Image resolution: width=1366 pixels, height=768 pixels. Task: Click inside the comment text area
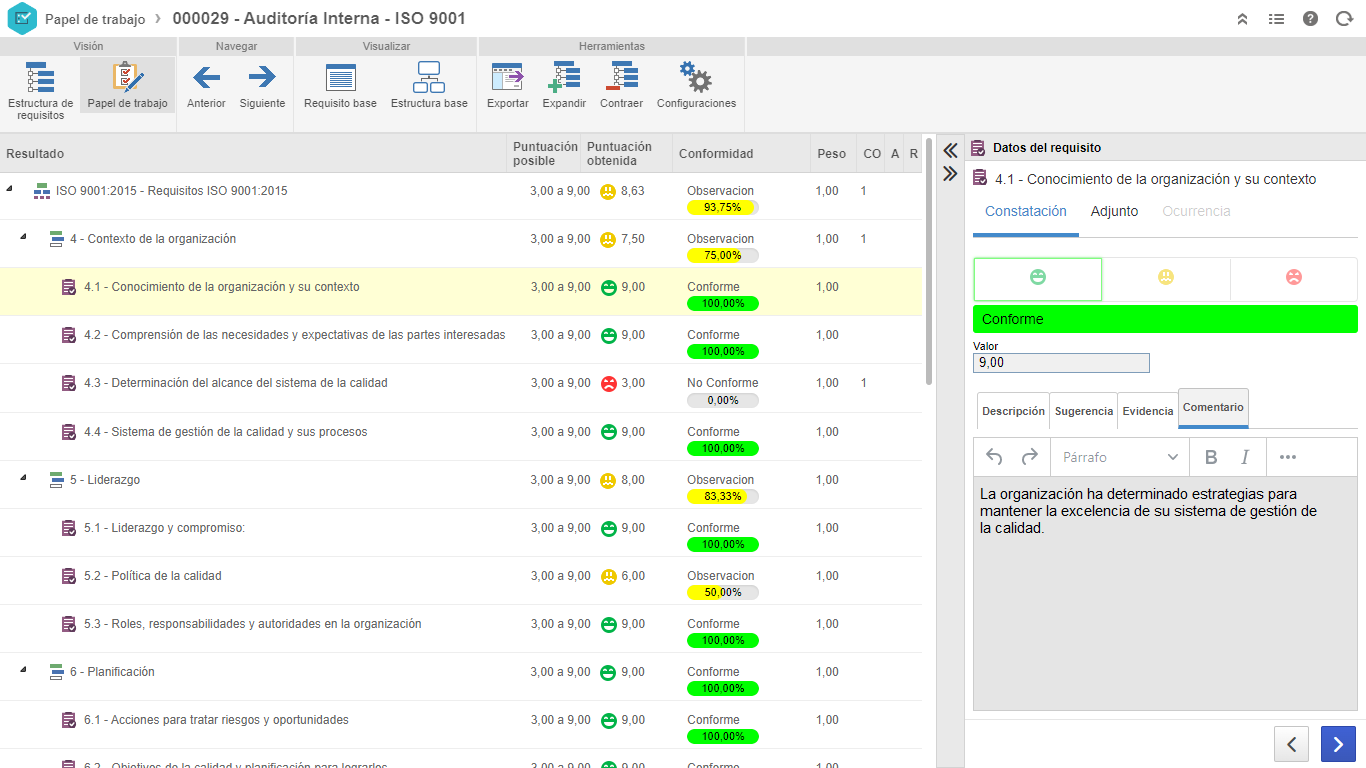point(1165,594)
